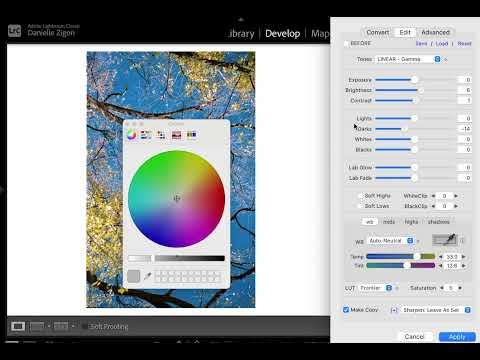Decrease Tint value with the left arrow
Screen dimensions: 480x360
(x=440, y=266)
